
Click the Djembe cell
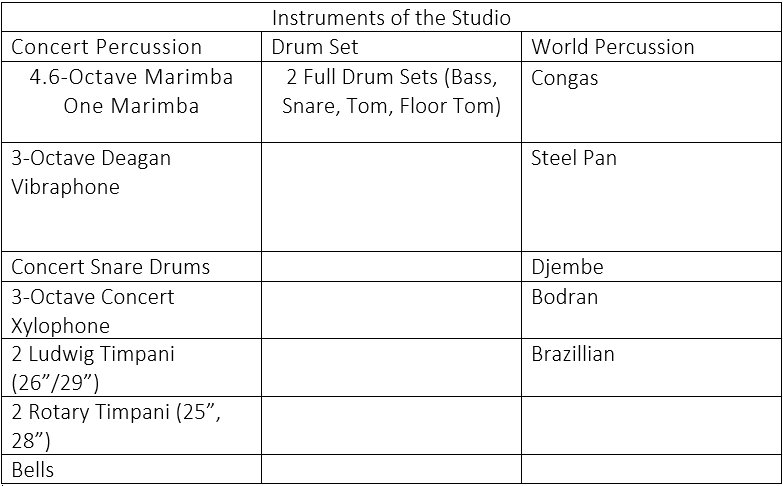pyautogui.click(x=652, y=267)
